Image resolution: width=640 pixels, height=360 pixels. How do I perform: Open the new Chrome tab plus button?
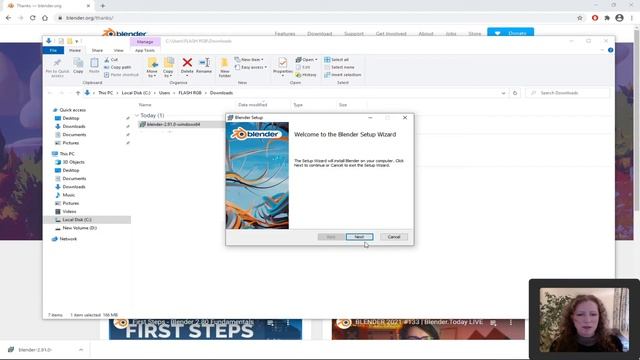(102, 6)
